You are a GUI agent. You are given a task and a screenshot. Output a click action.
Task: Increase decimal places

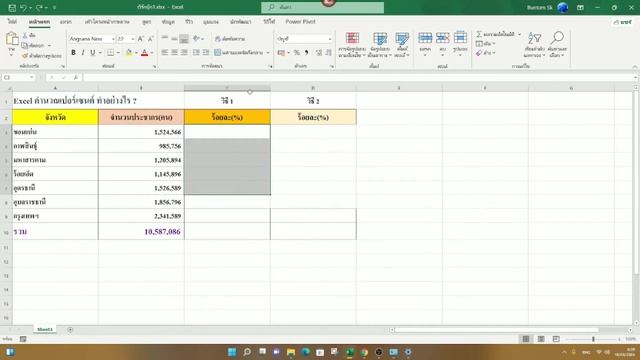pyautogui.click(x=319, y=53)
